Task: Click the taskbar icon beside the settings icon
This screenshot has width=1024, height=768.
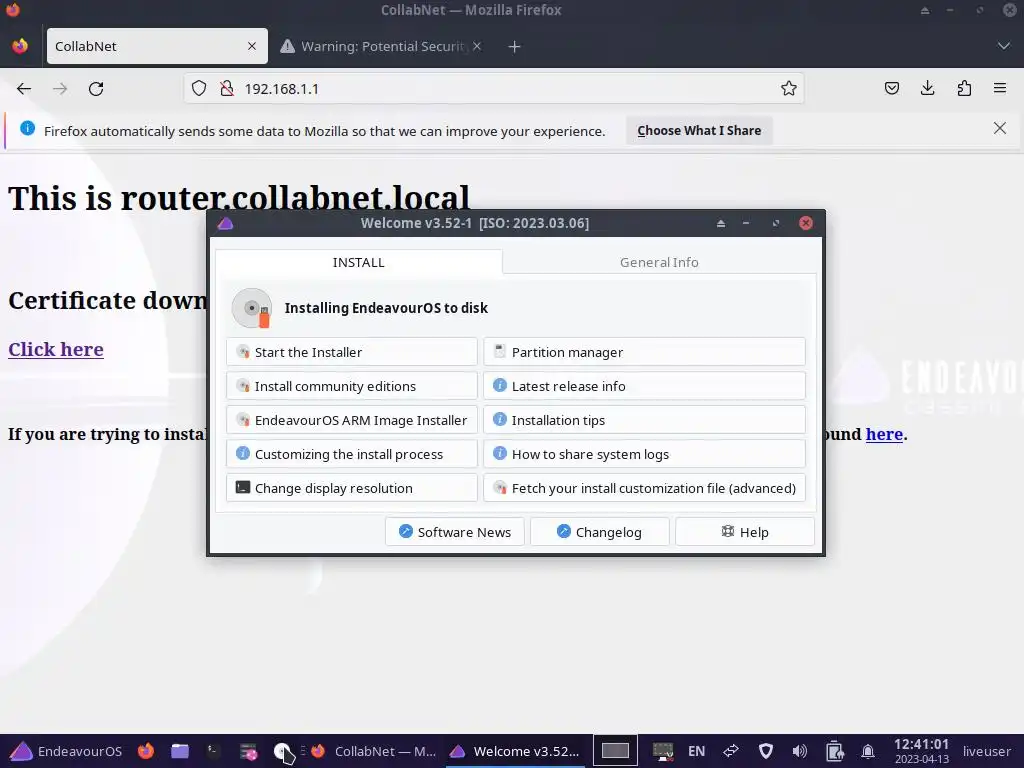Action: point(283,752)
